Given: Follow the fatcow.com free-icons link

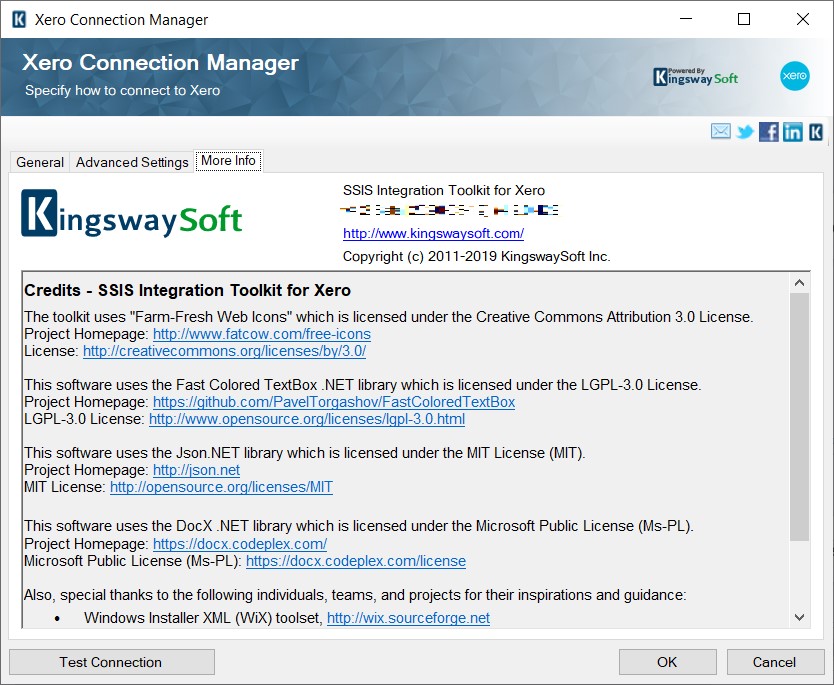Looking at the screenshot, I should click(262, 334).
